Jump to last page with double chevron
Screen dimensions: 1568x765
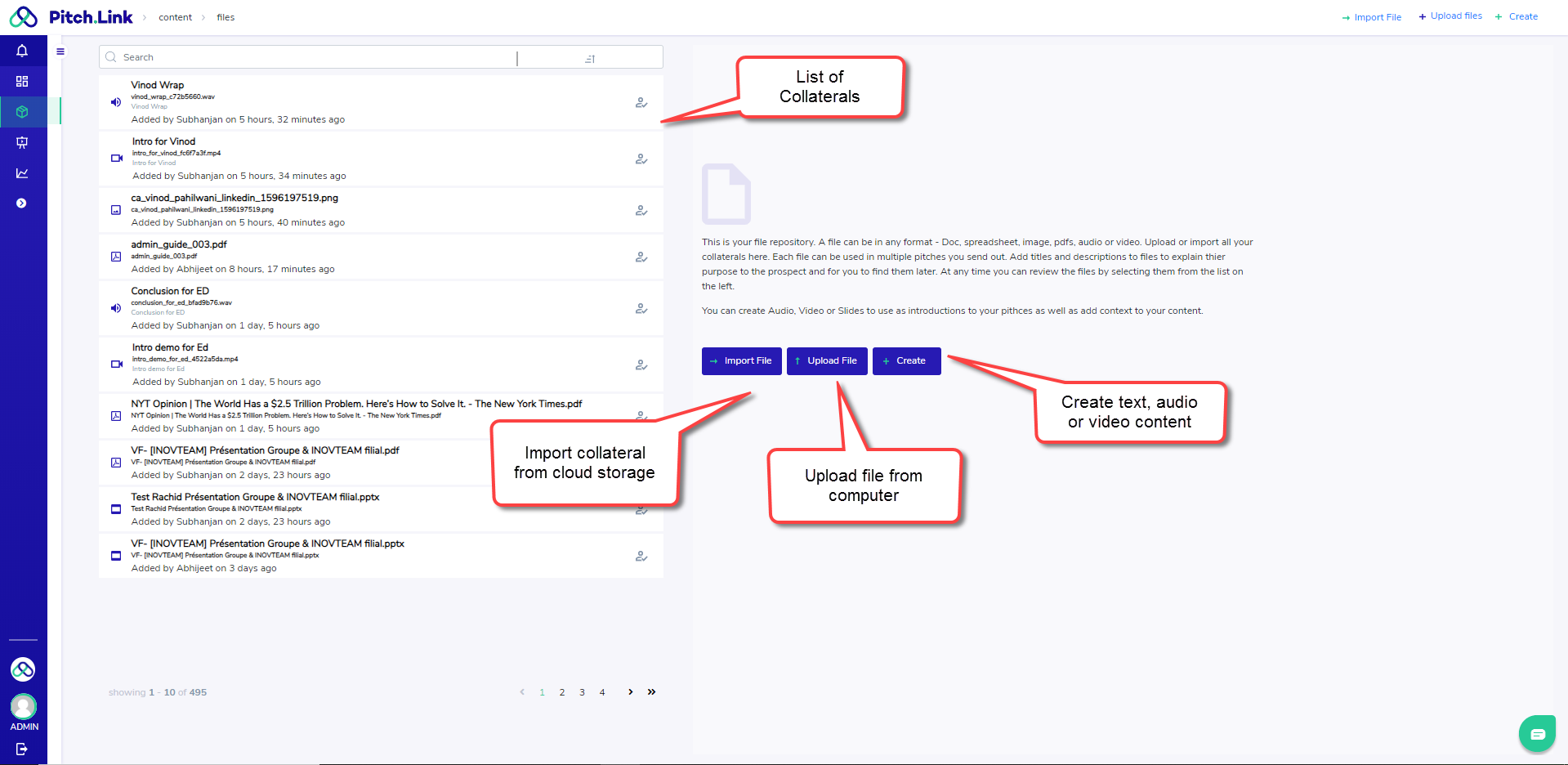(x=651, y=692)
